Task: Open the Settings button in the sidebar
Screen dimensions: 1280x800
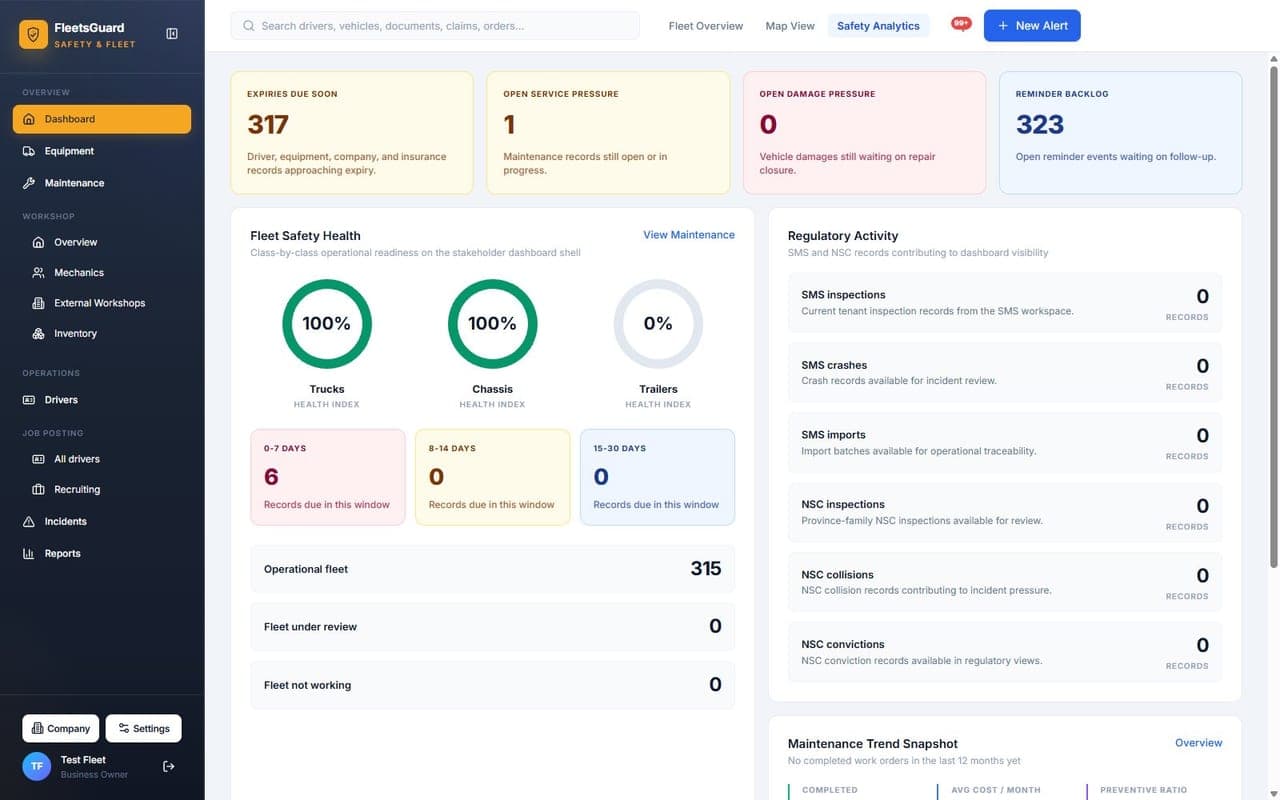Action: coord(143,728)
